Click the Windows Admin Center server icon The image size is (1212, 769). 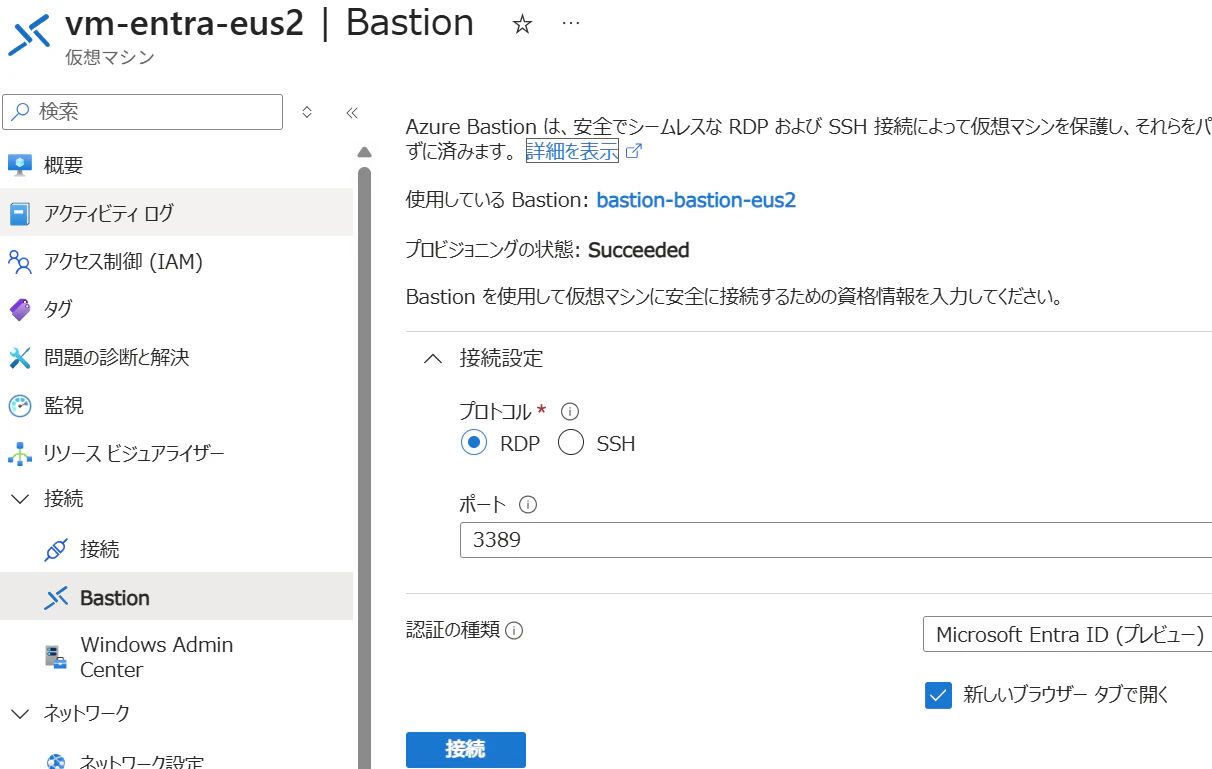(x=56, y=657)
